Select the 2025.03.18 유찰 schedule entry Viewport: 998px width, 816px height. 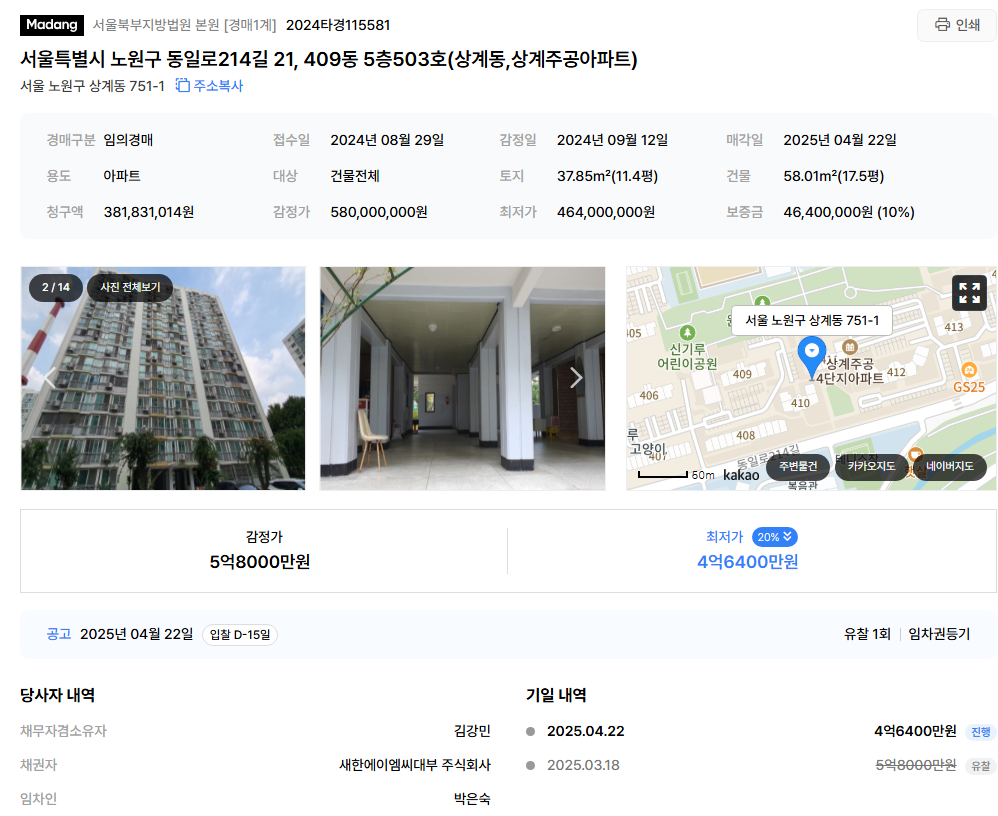pos(761,765)
